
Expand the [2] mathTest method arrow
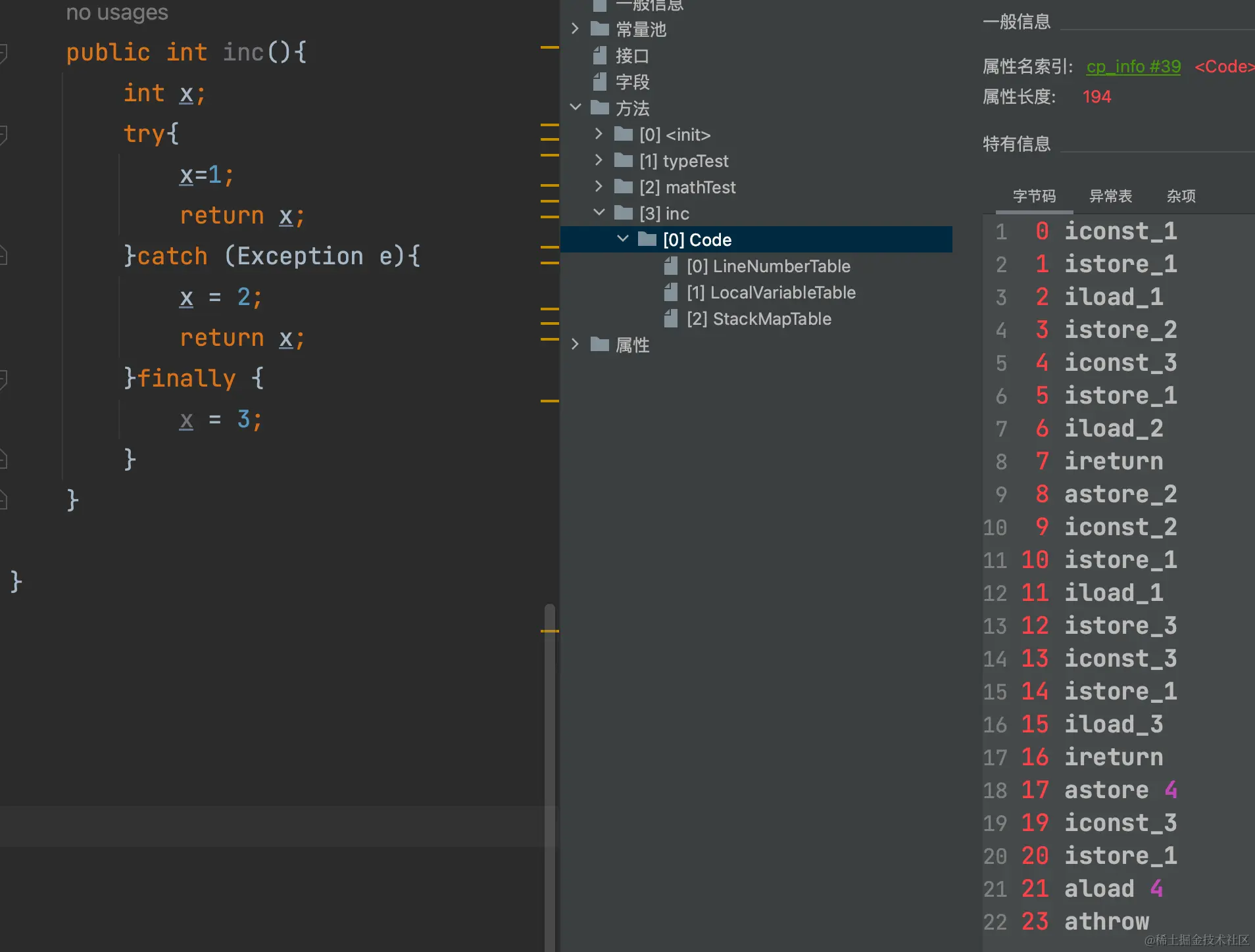point(599,186)
